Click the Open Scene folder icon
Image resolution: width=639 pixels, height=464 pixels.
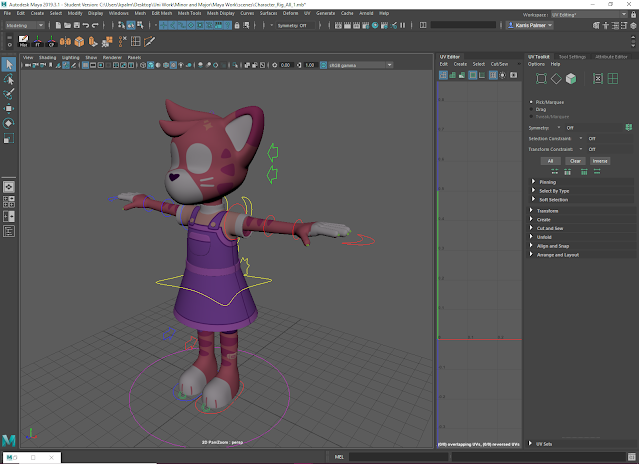coord(67,25)
